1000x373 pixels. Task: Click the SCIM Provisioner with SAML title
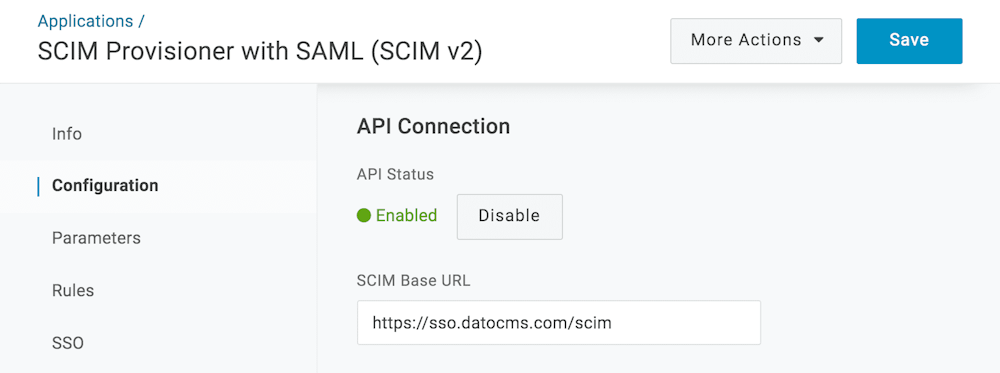click(x=260, y=52)
